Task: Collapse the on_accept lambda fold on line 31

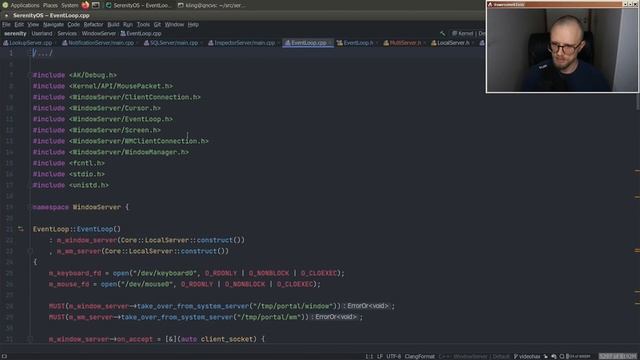Action: (x=30, y=339)
